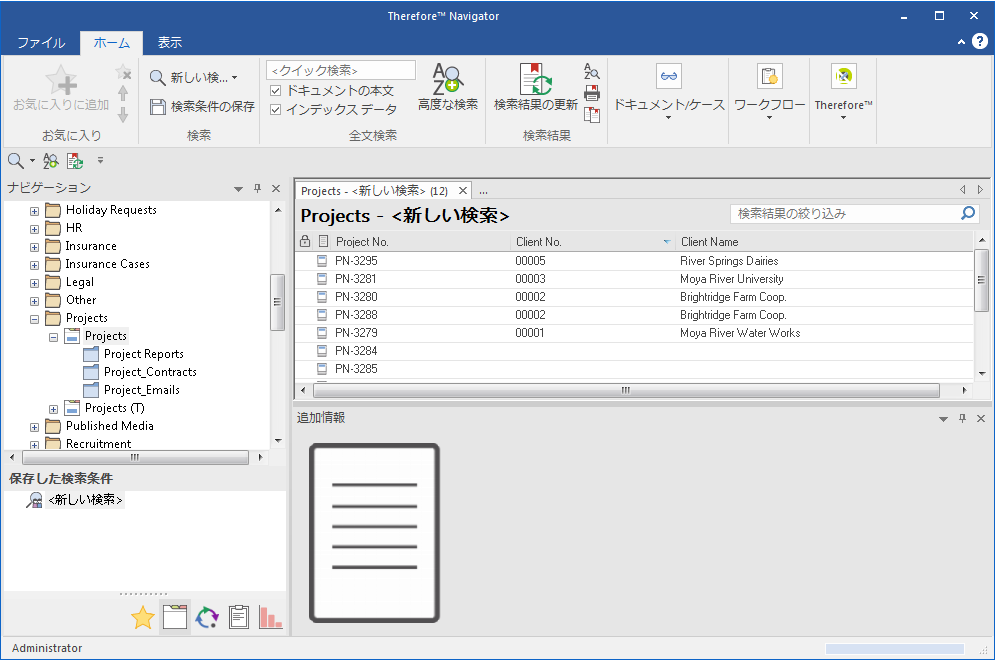Open the 追加情報 panel options dropdown arrow
The height and width of the screenshot is (660, 997).
pos(944,419)
